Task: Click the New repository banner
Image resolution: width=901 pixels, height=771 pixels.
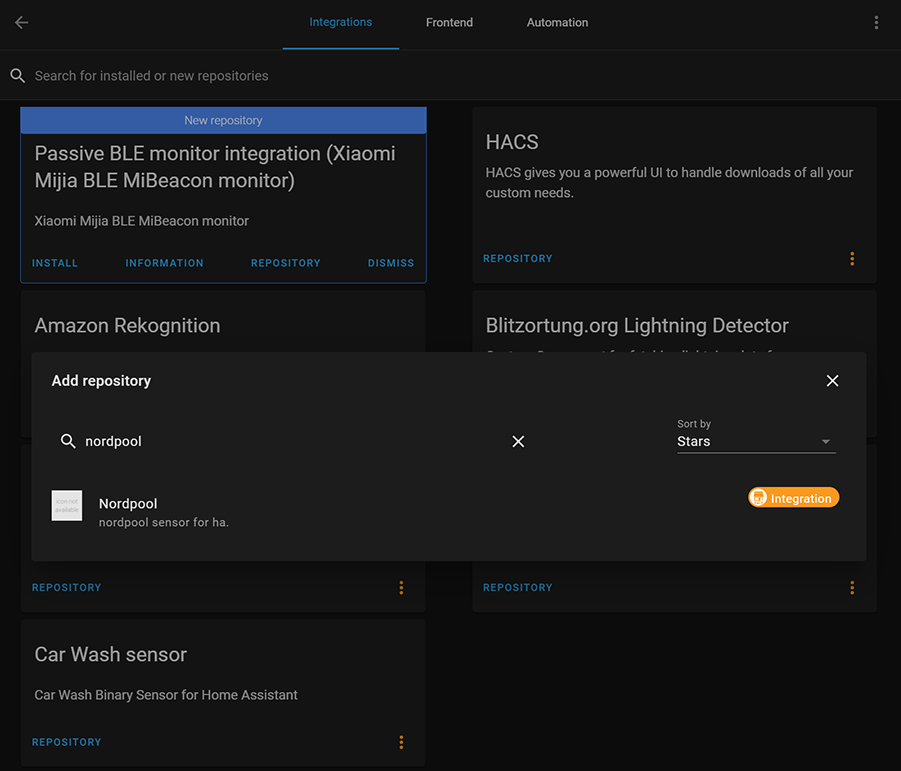Action: [223, 120]
